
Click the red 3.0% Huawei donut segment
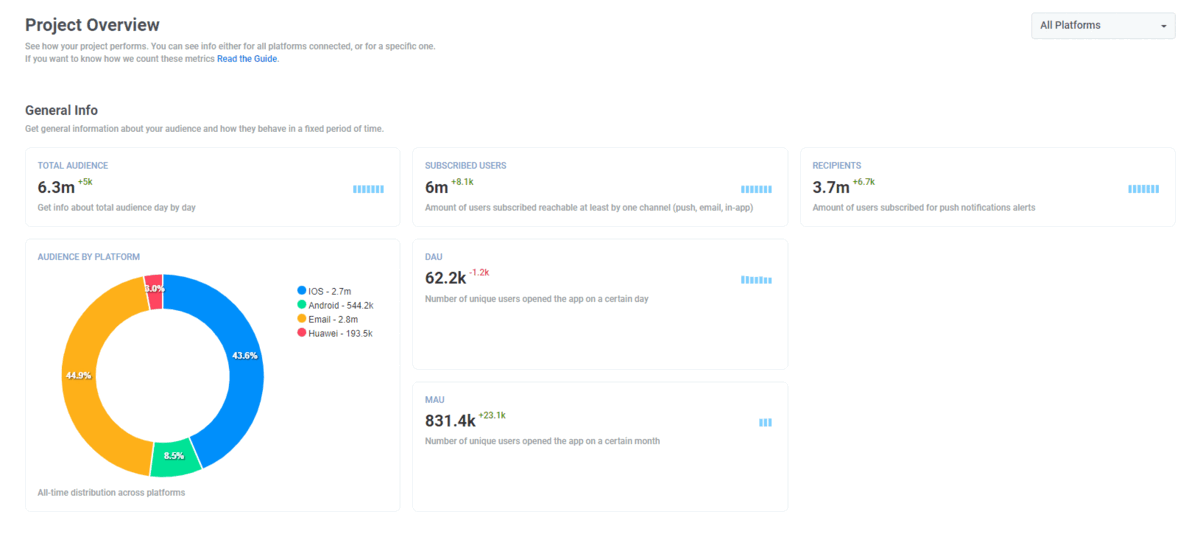click(154, 287)
